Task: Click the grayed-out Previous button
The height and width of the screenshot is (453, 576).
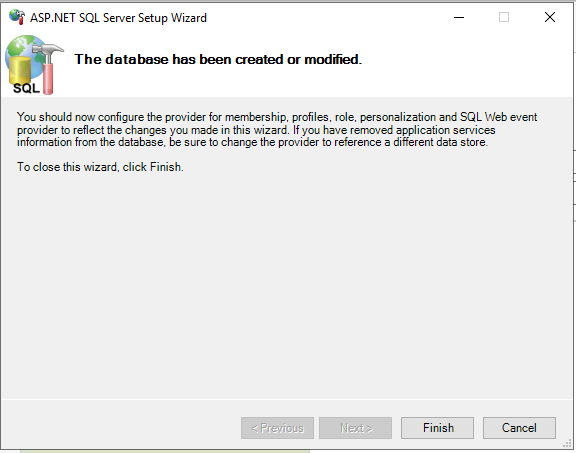Action: click(x=277, y=428)
